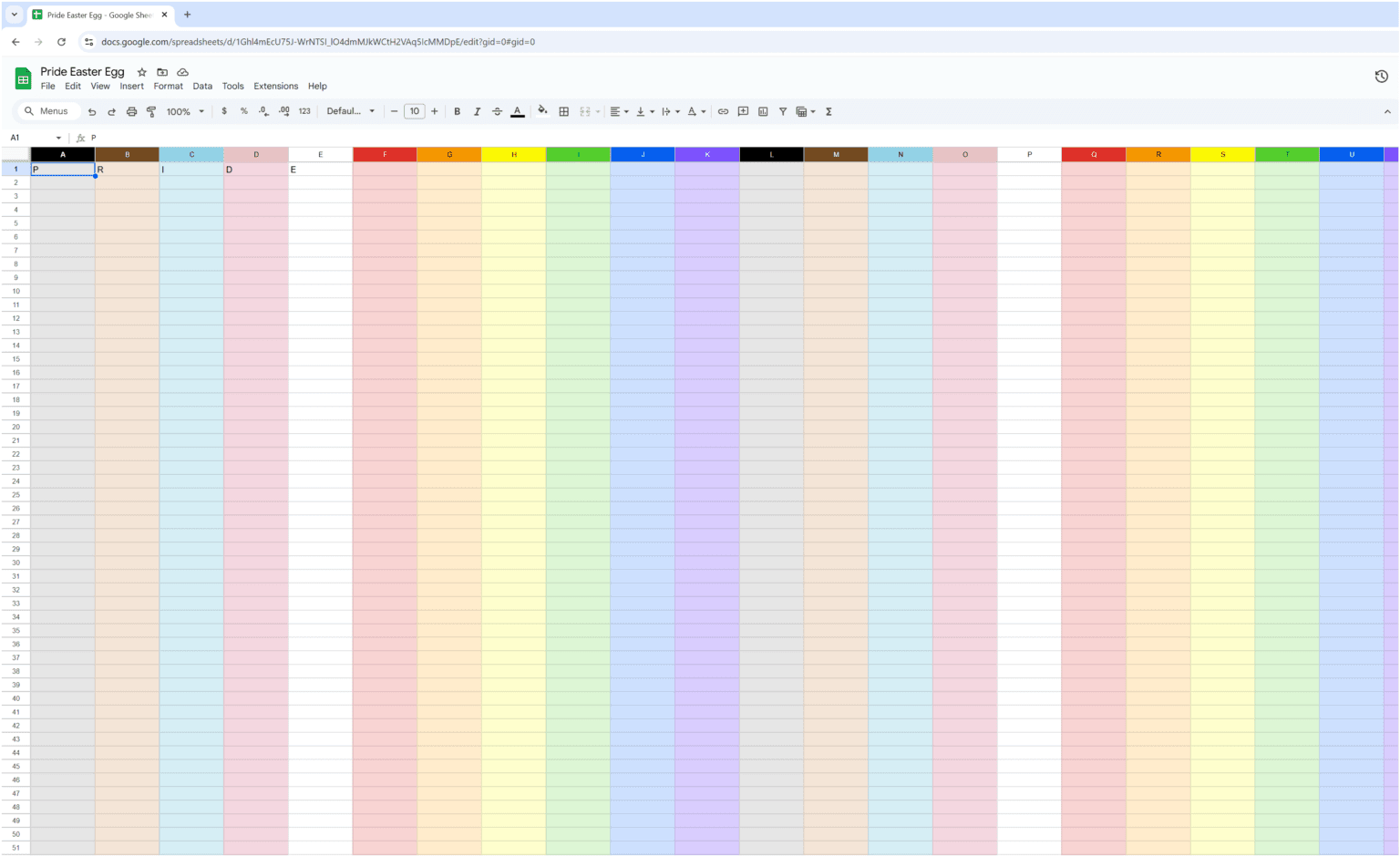1400x857 pixels.
Task: Expand the Name box dropdown arrow
Action: tap(58, 138)
